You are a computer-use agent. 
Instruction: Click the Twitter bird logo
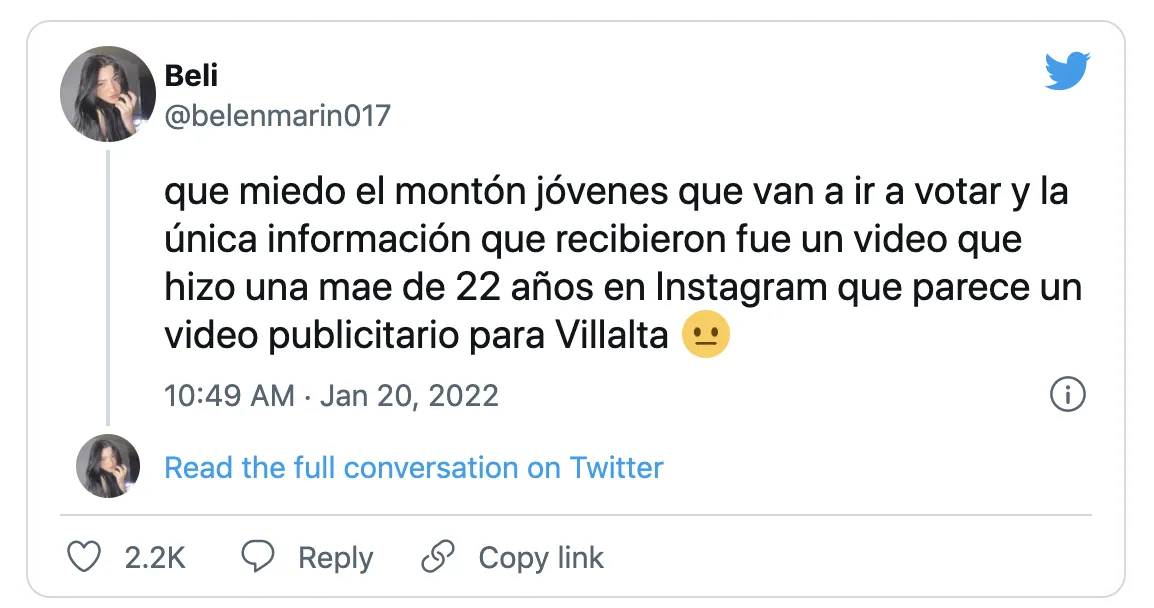pyautogui.click(x=1067, y=72)
